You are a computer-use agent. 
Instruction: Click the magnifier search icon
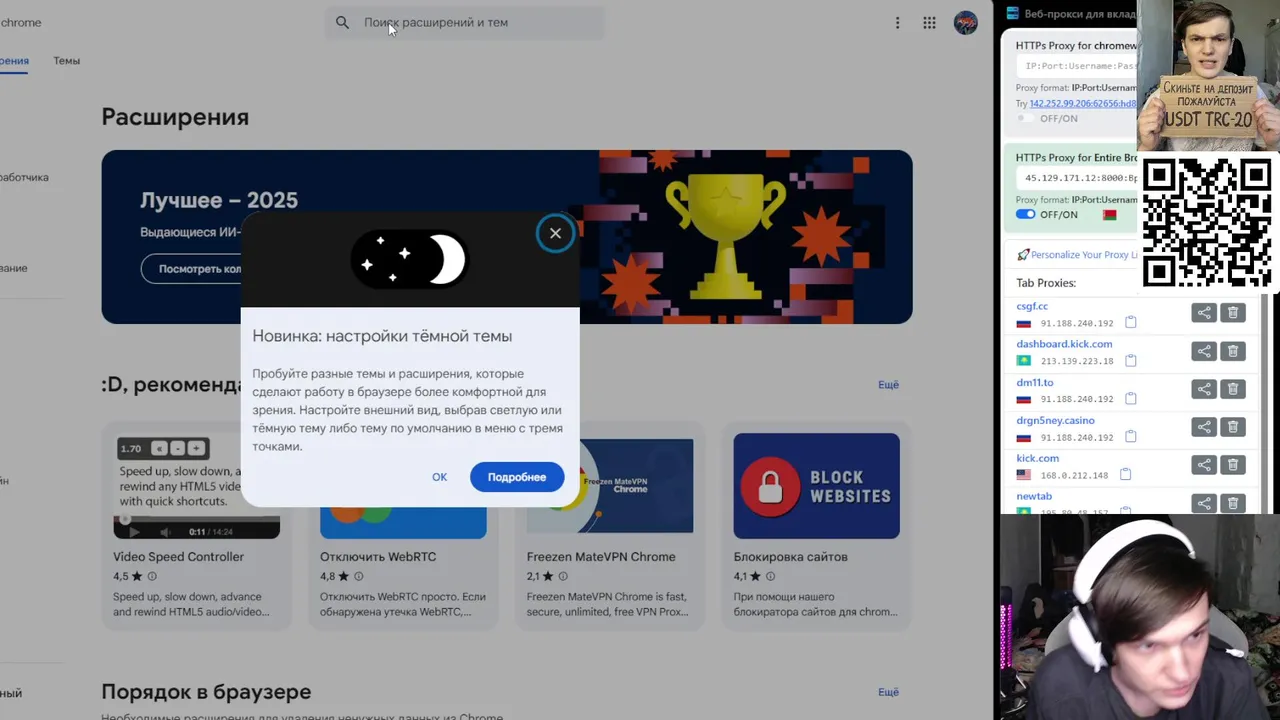(x=342, y=22)
